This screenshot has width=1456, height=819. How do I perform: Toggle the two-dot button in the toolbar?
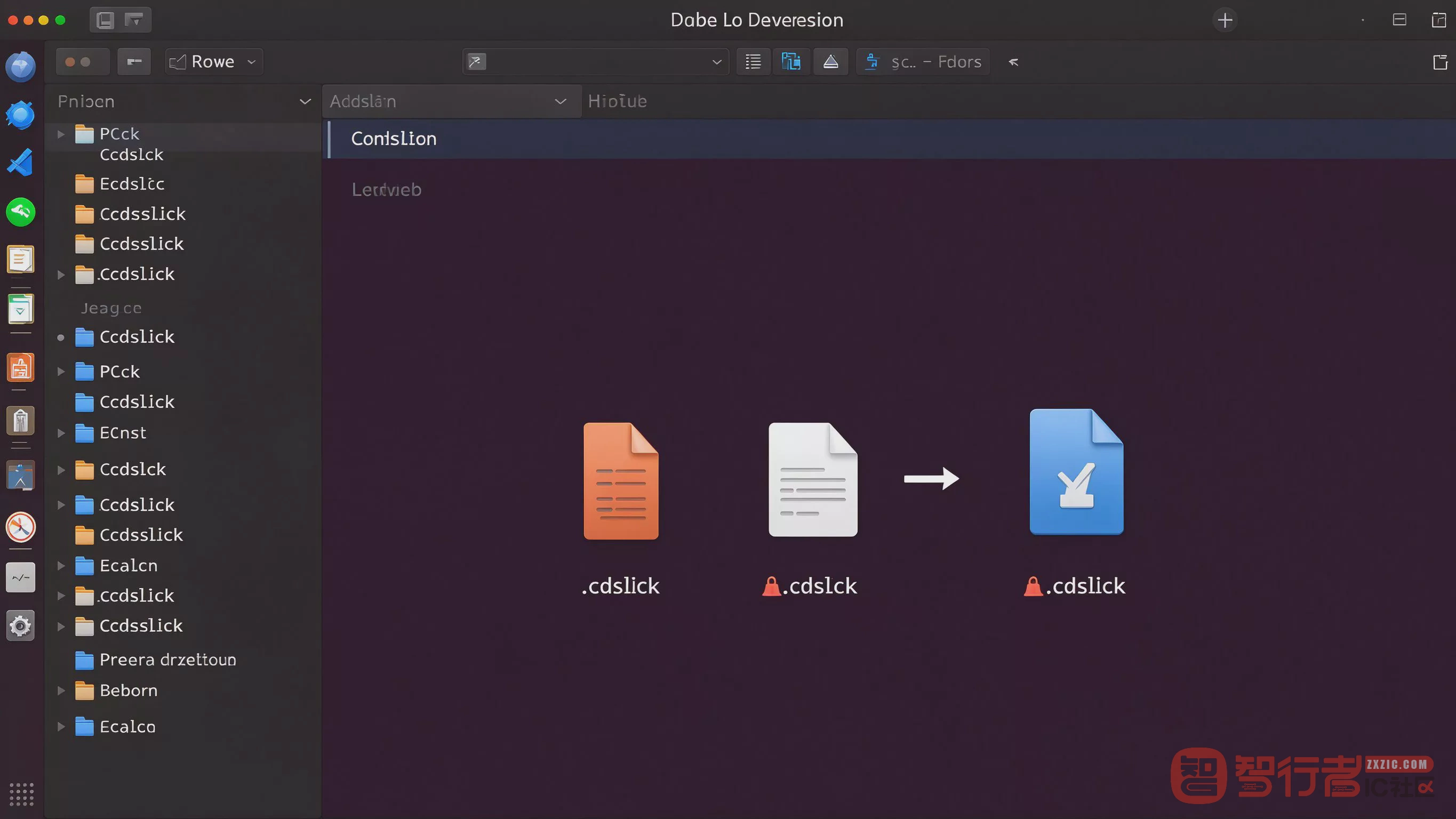tap(83, 62)
